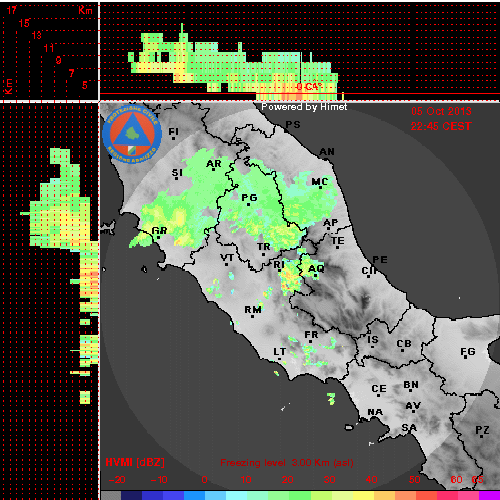Image resolution: width=500 pixels, height=500 pixels.
Task: Click the 22:45 CEST timestamp
Action: click(441, 126)
